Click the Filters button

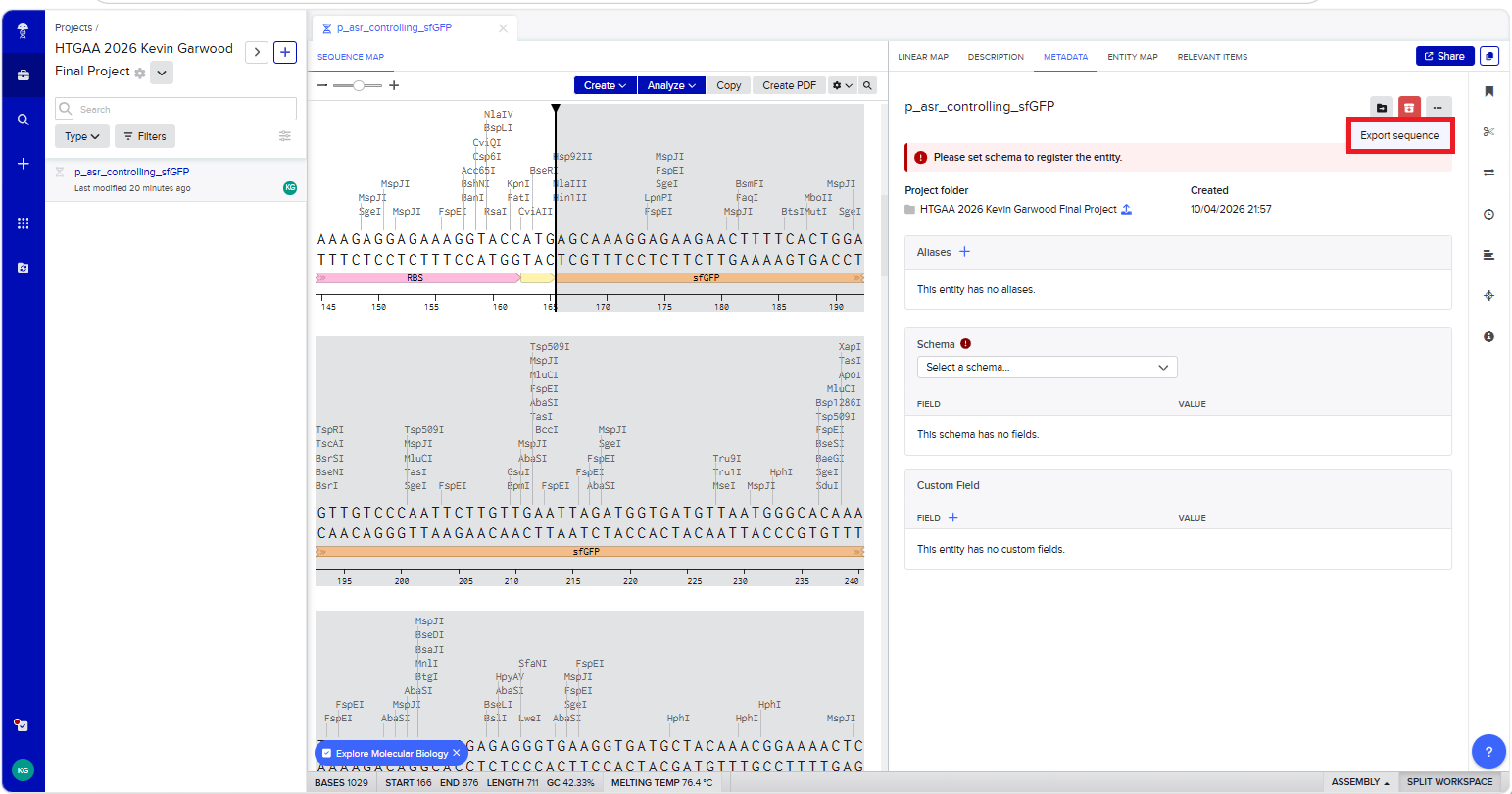pos(145,136)
